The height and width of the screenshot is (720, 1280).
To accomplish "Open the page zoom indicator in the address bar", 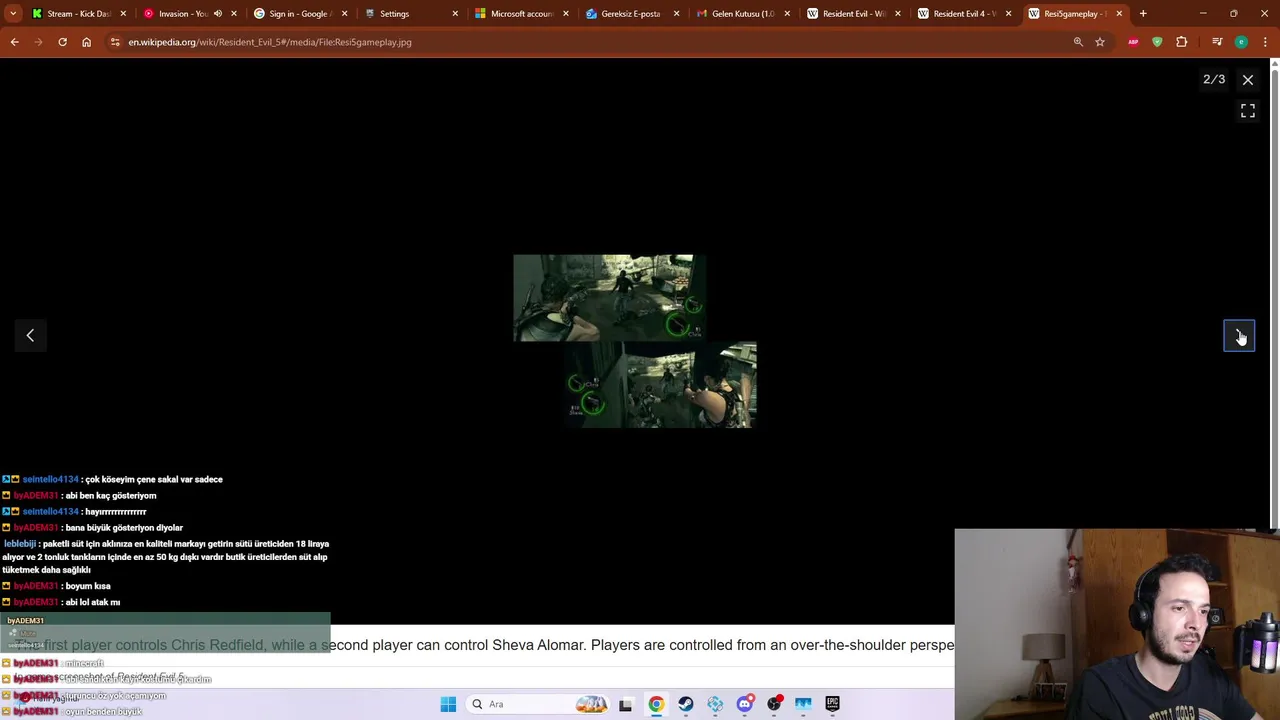I will [1078, 42].
